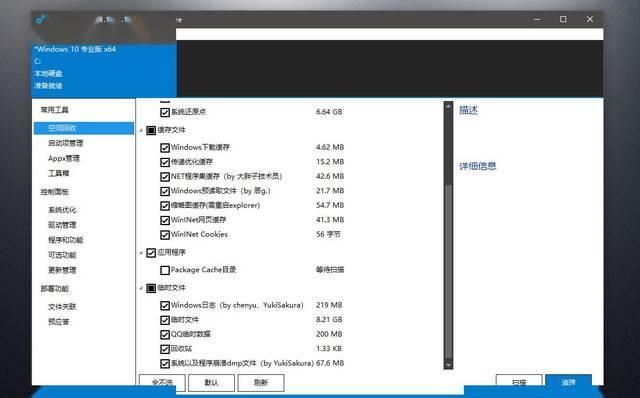This screenshot has width=640, height=398.
Task: Uncheck Windows预读取文件 checkbox
Action: 165,191
